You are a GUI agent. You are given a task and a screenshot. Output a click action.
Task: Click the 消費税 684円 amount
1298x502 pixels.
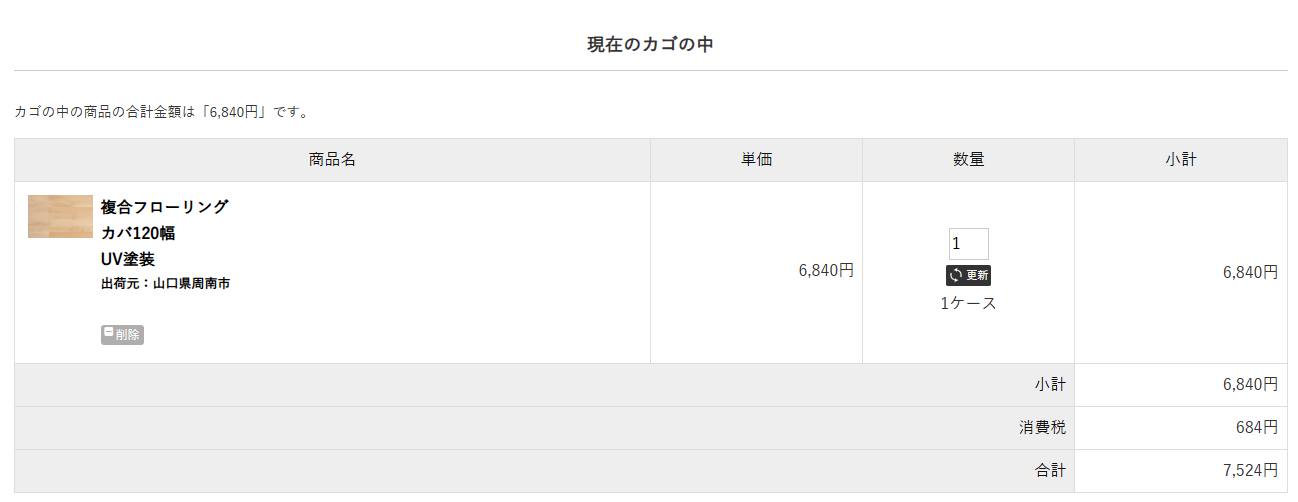1257,428
